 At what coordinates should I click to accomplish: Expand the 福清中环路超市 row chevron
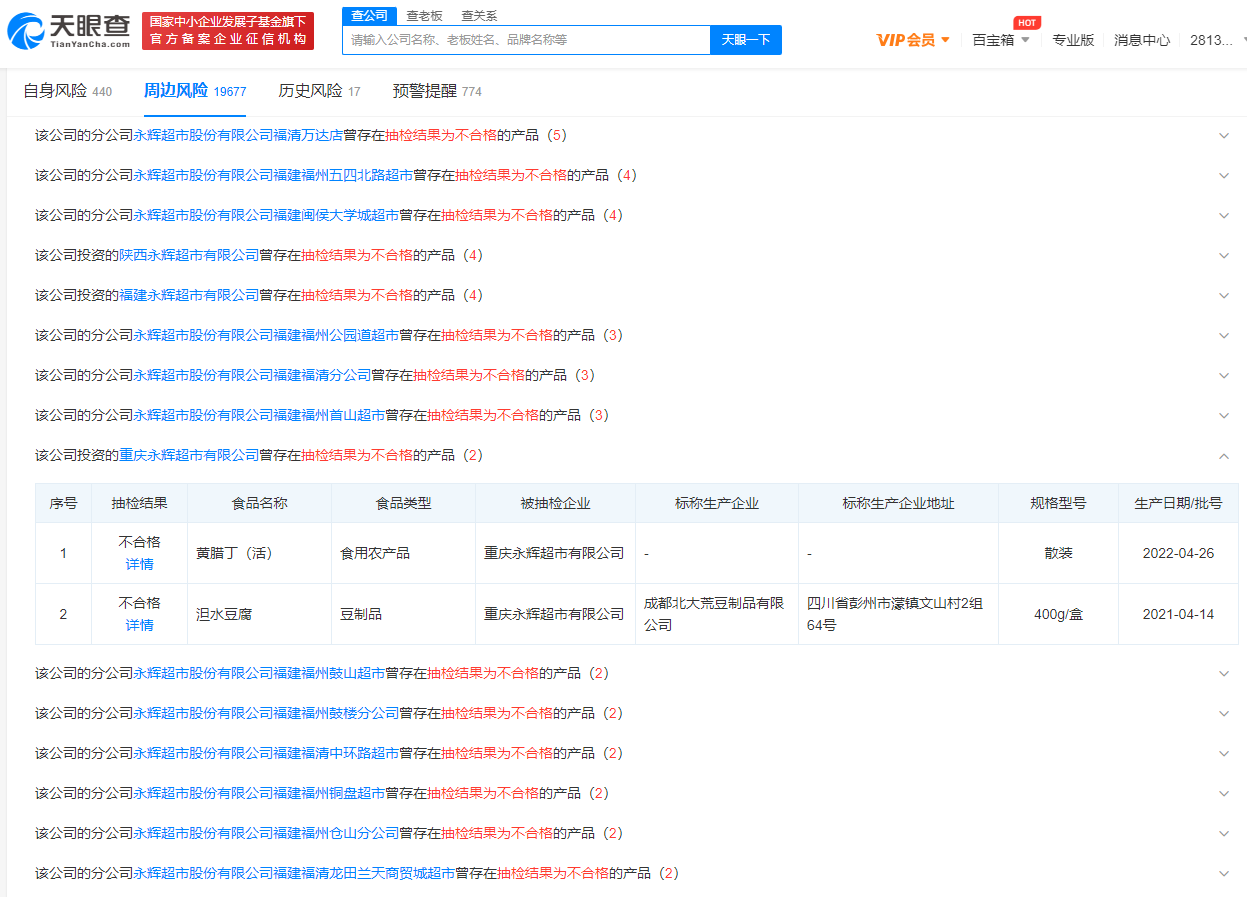(1224, 753)
